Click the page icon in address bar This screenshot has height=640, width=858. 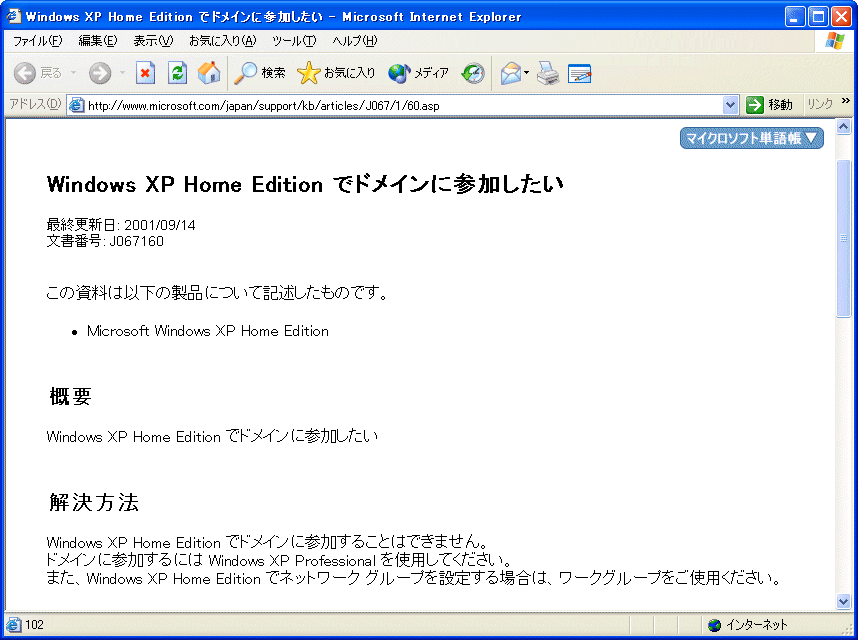[77, 105]
